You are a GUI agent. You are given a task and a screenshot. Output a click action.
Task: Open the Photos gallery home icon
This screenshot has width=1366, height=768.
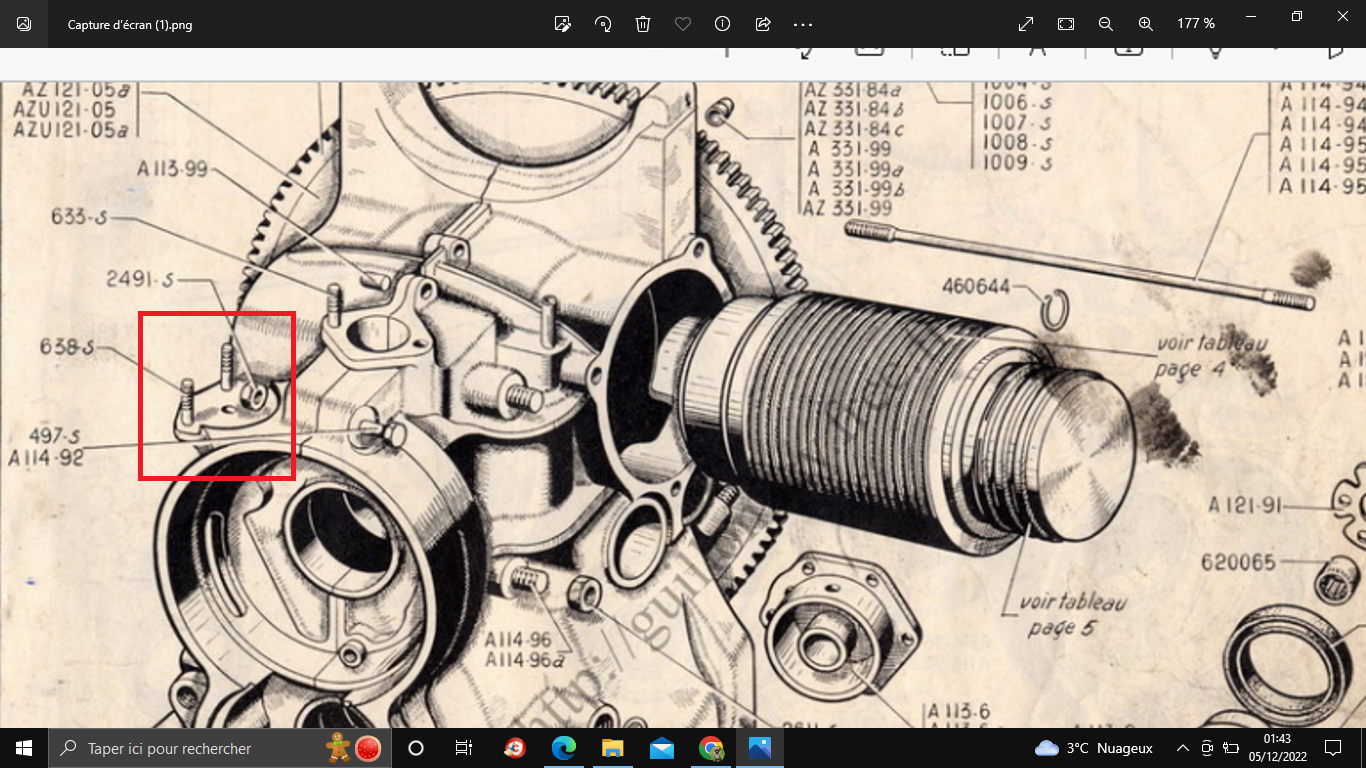pyautogui.click(x=24, y=24)
